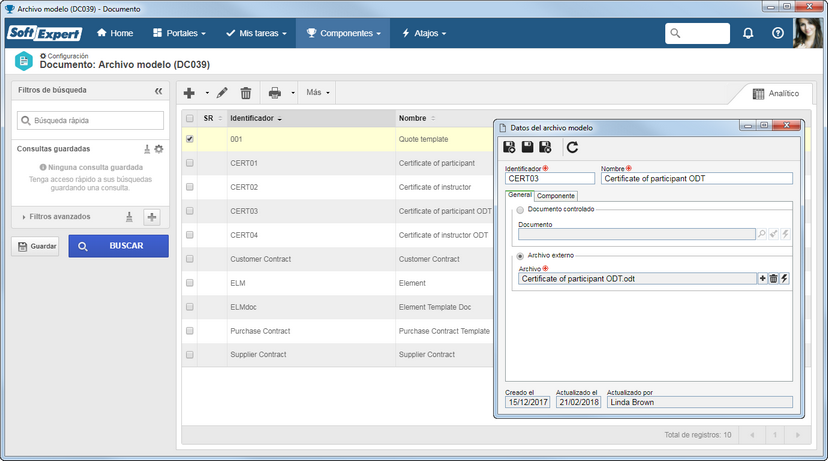The image size is (828, 461).
Task: Click the edit pencil icon
Action: tap(222, 93)
